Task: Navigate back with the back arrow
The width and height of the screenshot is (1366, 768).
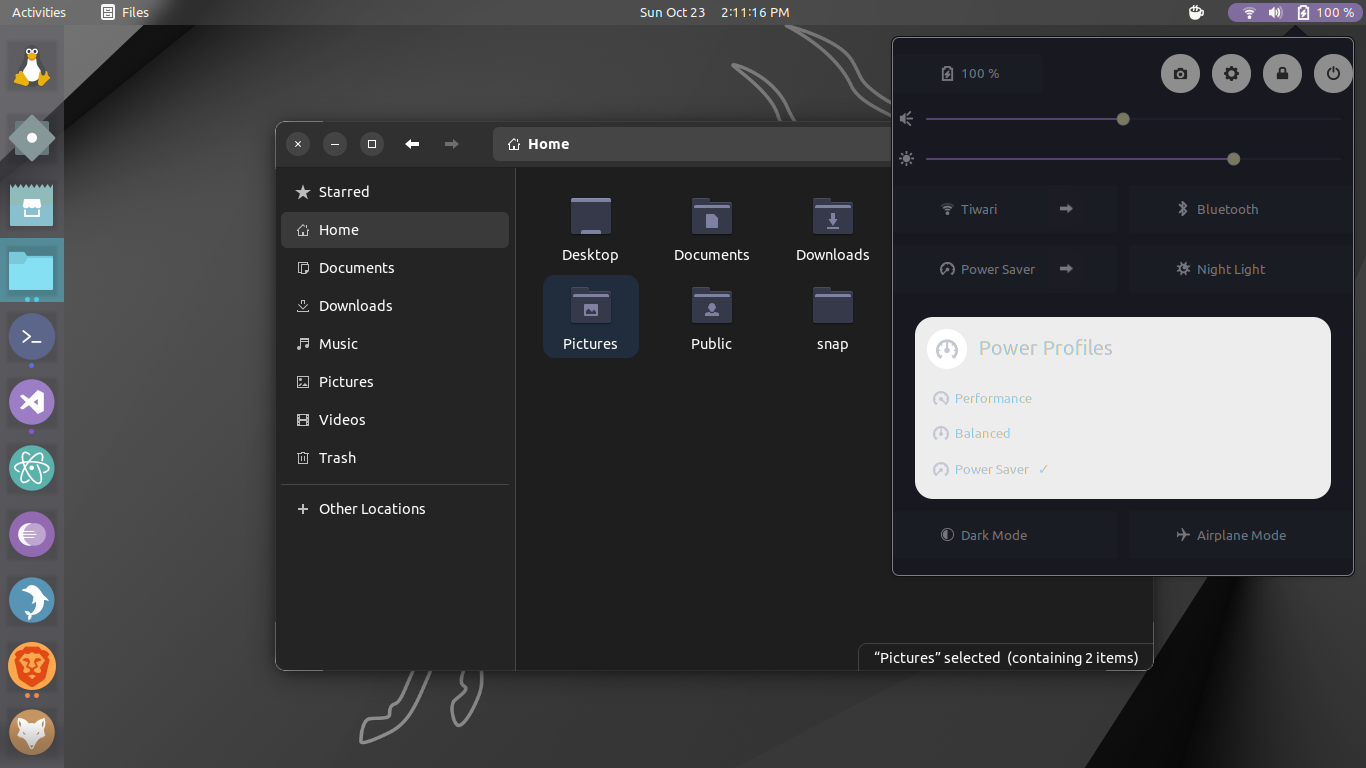Action: pyautogui.click(x=412, y=144)
